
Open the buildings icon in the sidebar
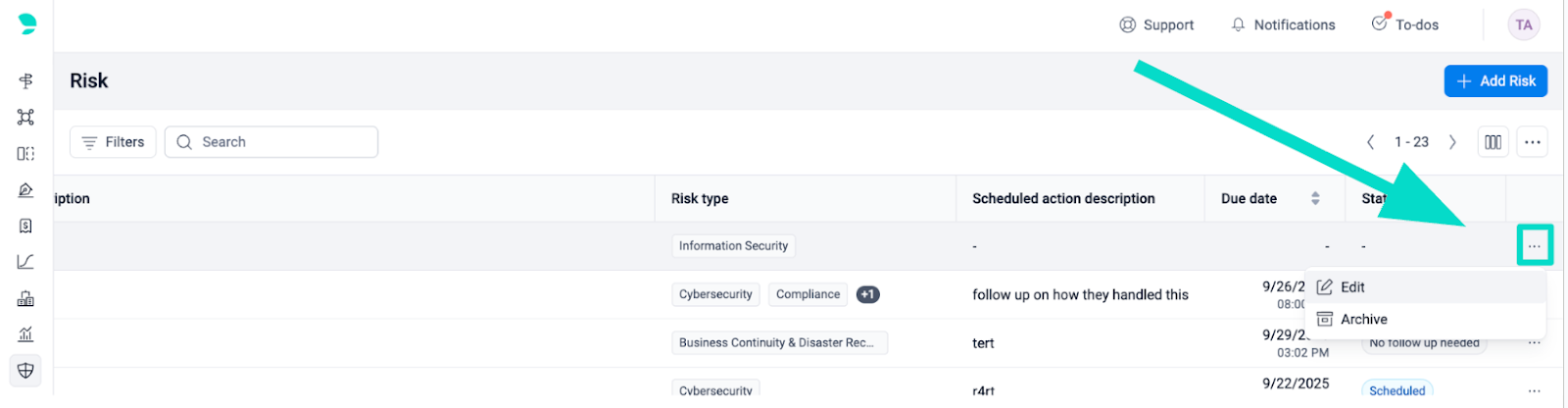point(26,298)
